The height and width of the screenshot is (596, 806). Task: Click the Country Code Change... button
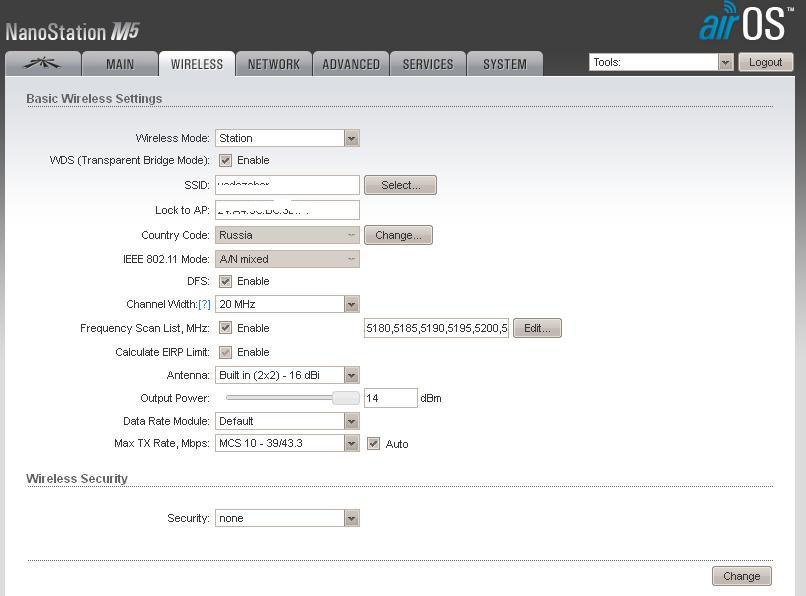point(398,235)
